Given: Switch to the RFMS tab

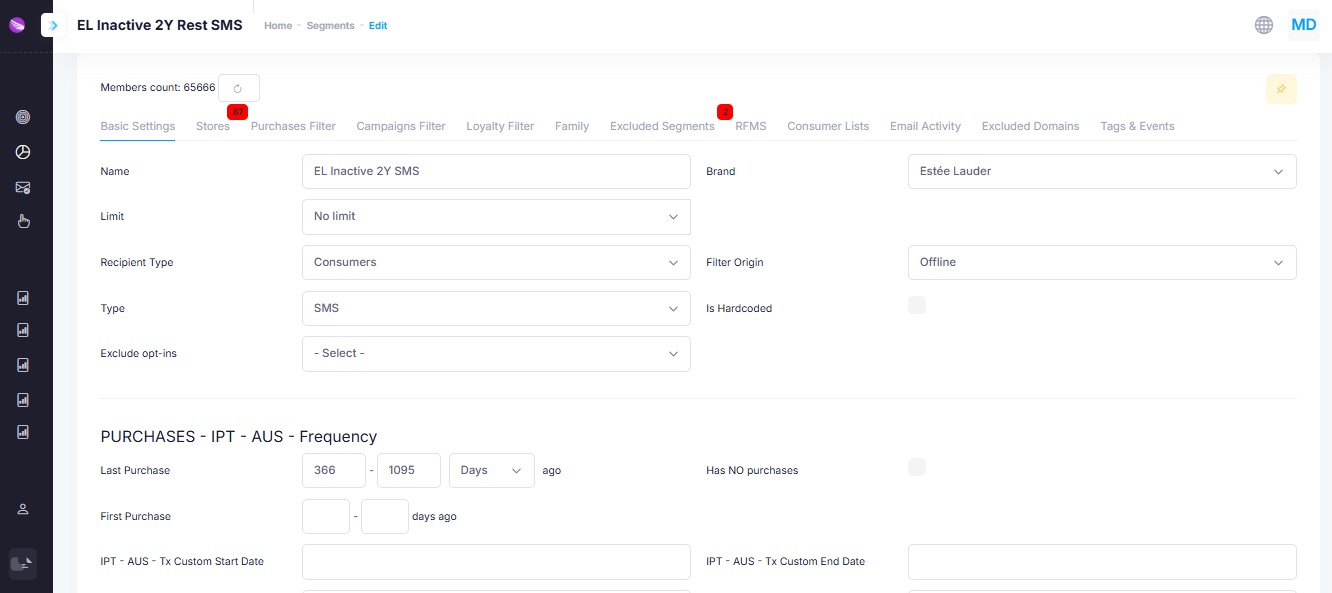Looking at the screenshot, I should point(751,126).
